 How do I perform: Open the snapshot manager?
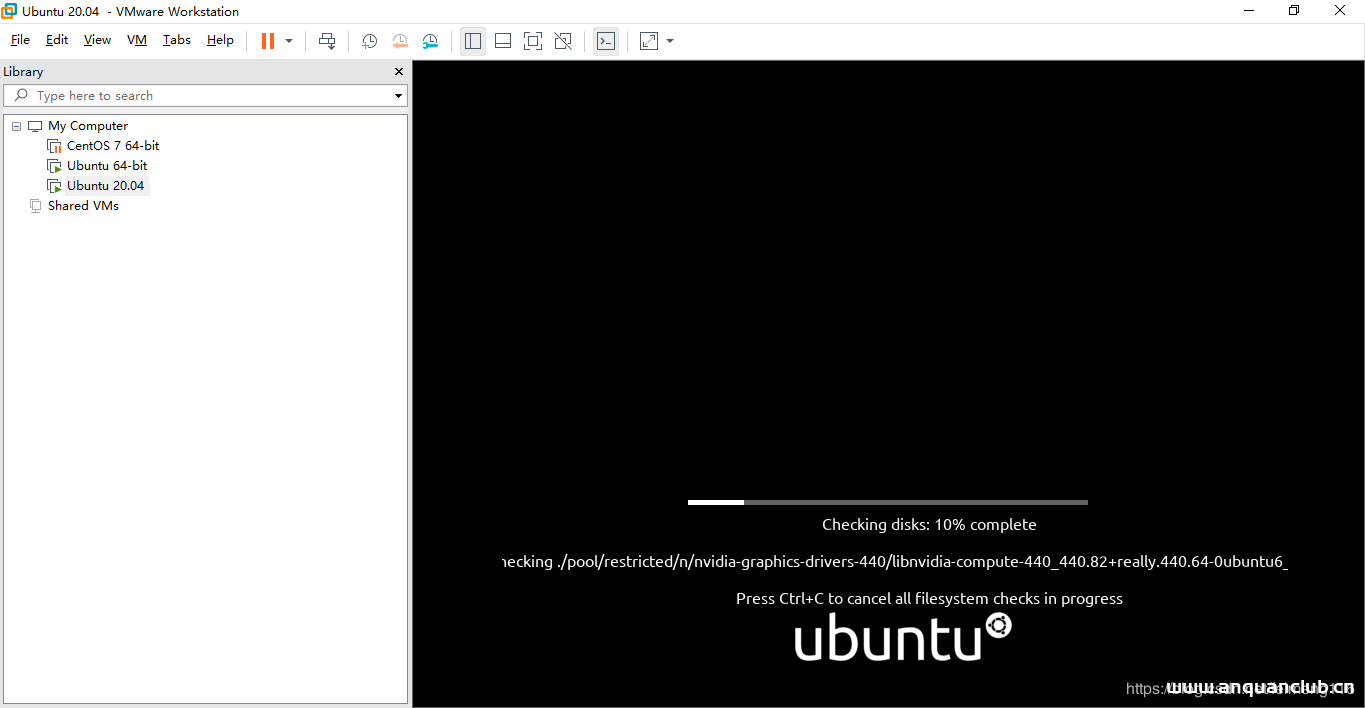(x=430, y=41)
